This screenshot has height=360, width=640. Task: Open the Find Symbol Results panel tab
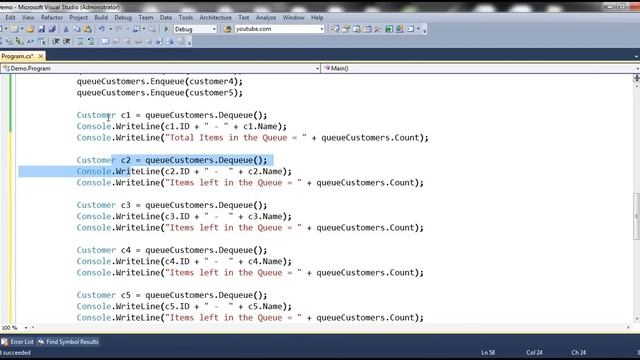pyautogui.click(x=68, y=342)
